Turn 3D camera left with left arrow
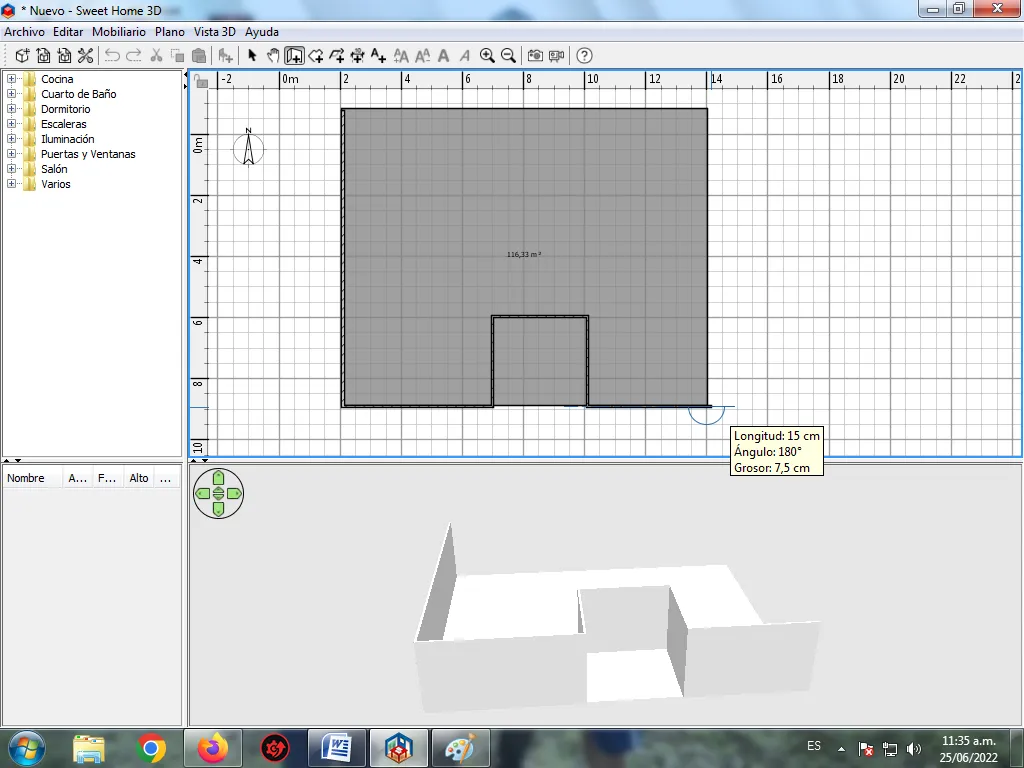This screenshot has height=768, width=1024. (203, 494)
